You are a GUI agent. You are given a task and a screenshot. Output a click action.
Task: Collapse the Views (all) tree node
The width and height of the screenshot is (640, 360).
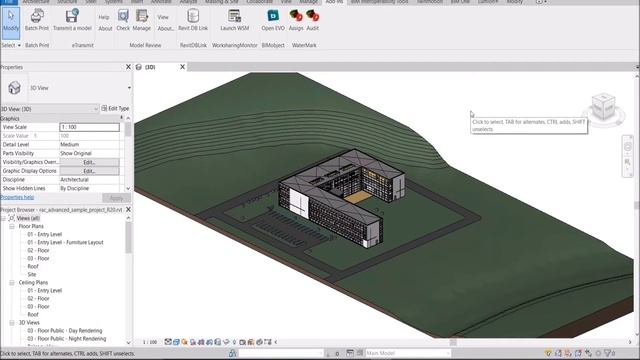[x=4, y=218]
